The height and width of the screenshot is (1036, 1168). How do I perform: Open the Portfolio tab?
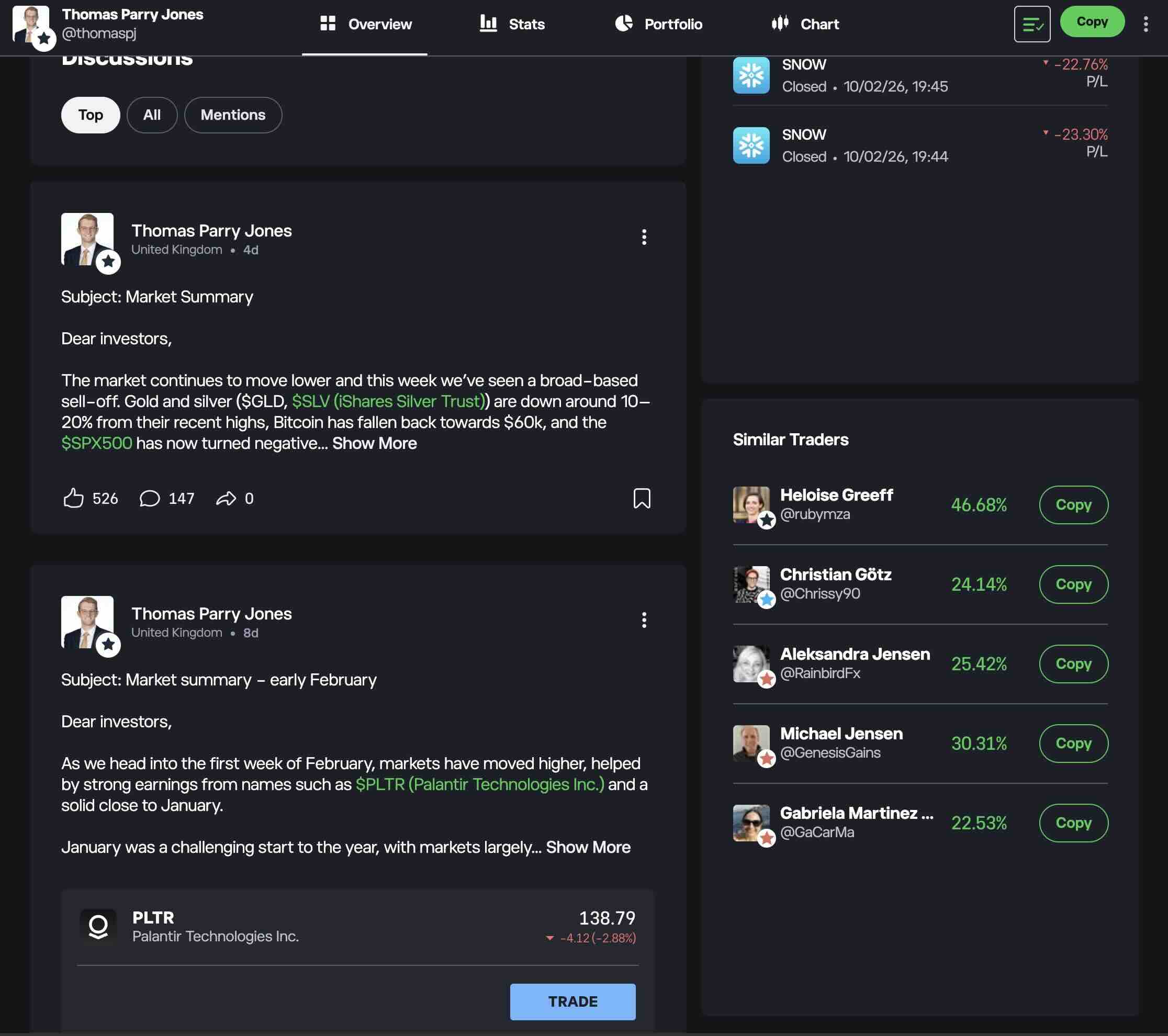pyautogui.click(x=658, y=24)
